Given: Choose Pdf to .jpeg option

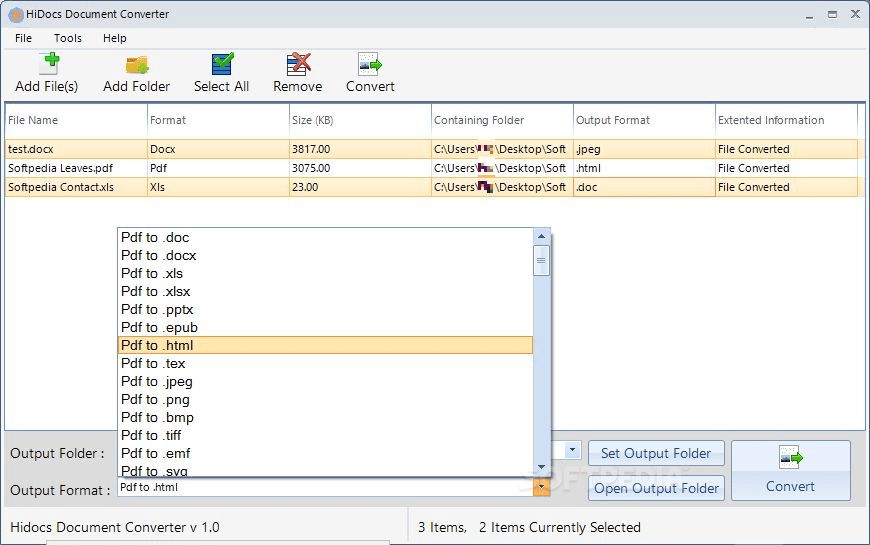Looking at the screenshot, I should point(325,381).
